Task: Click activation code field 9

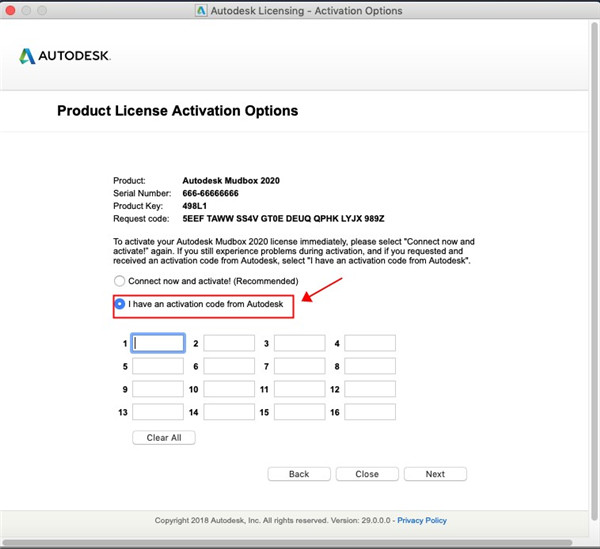Action: (158, 389)
